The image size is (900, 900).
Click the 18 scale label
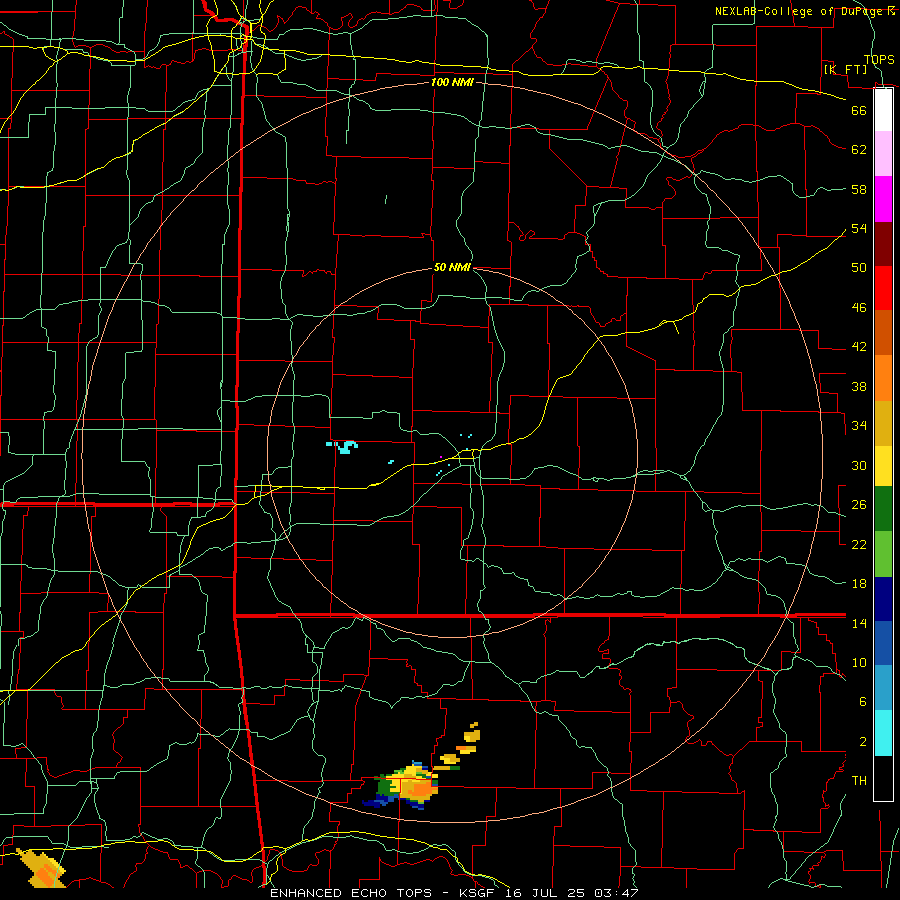(859, 584)
